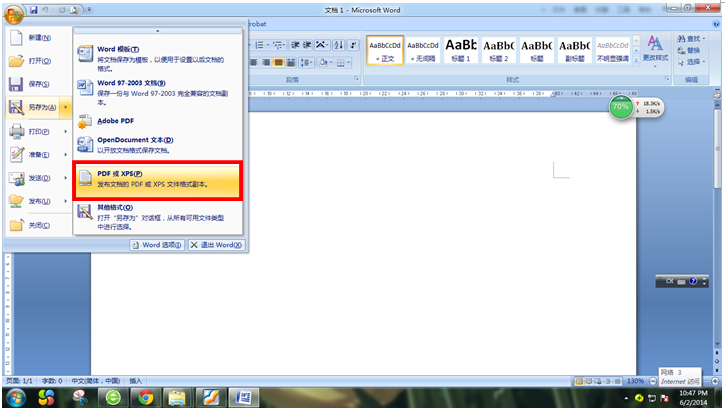Click the Asian layout icon
The height and width of the screenshot is (408, 725).
click(x=322, y=45)
